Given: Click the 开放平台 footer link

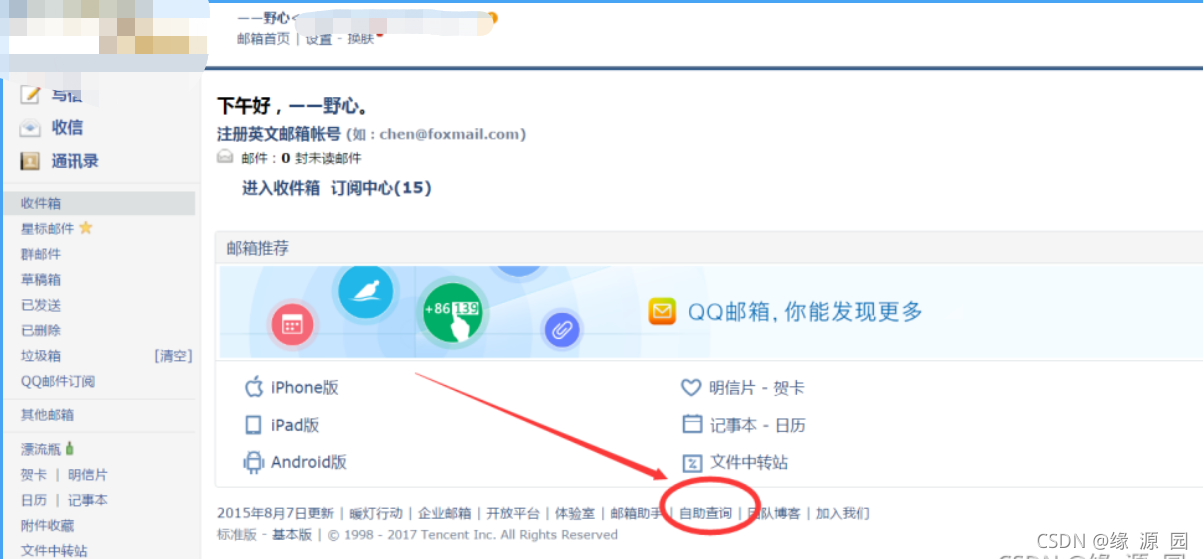Looking at the screenshot, I should (x=513, y=513).
